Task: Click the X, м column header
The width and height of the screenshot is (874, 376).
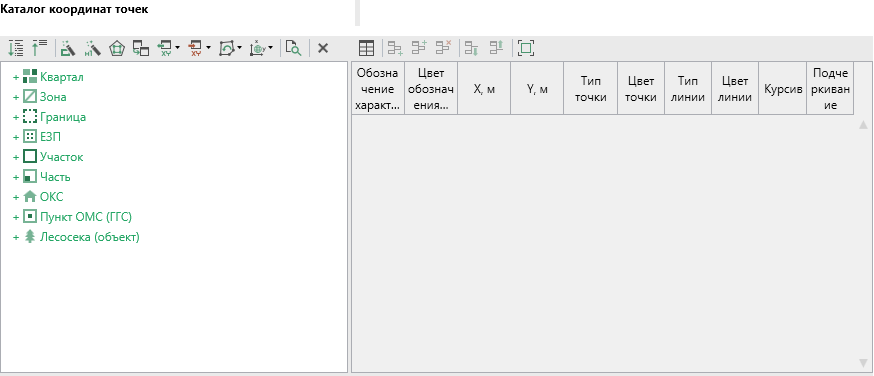Action: 484,89
